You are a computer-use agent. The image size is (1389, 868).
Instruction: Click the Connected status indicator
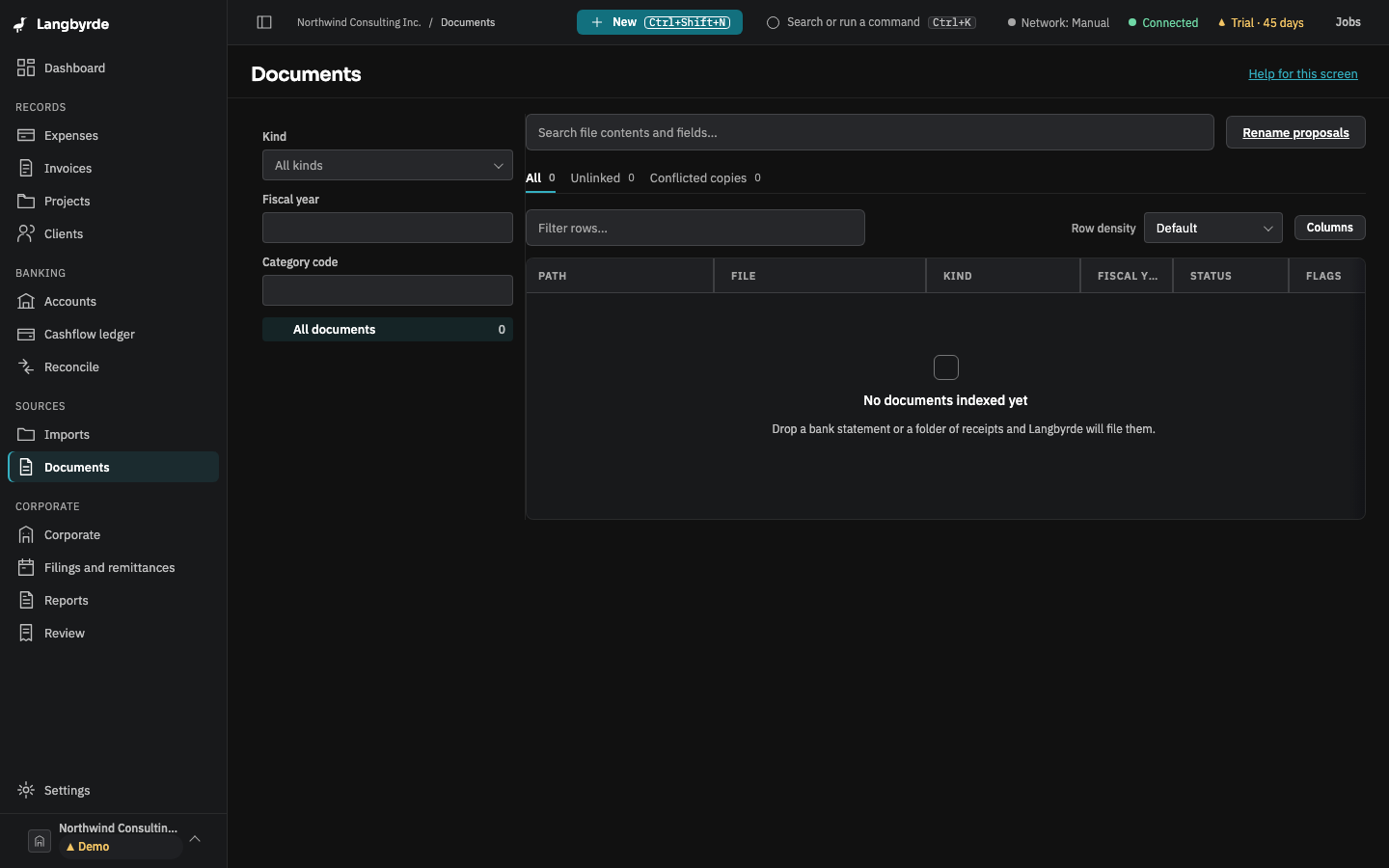point(1163,22)
